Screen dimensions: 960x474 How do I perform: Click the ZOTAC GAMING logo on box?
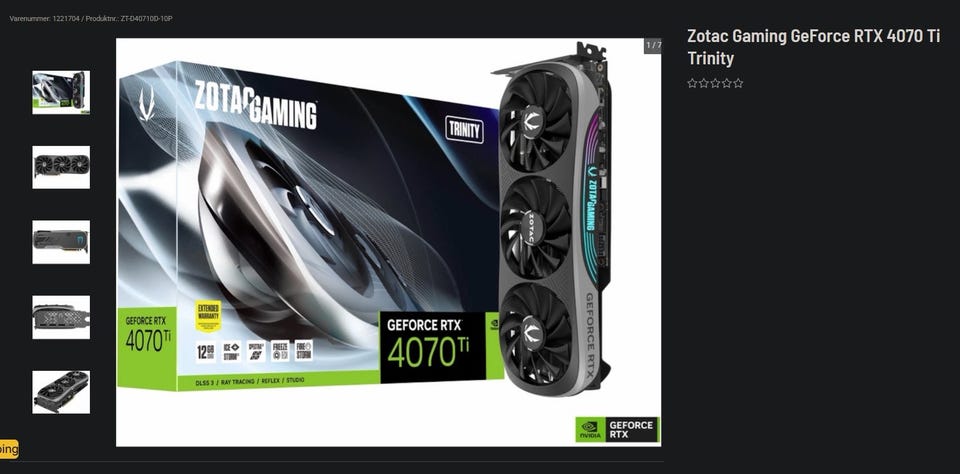click(255, 105)
